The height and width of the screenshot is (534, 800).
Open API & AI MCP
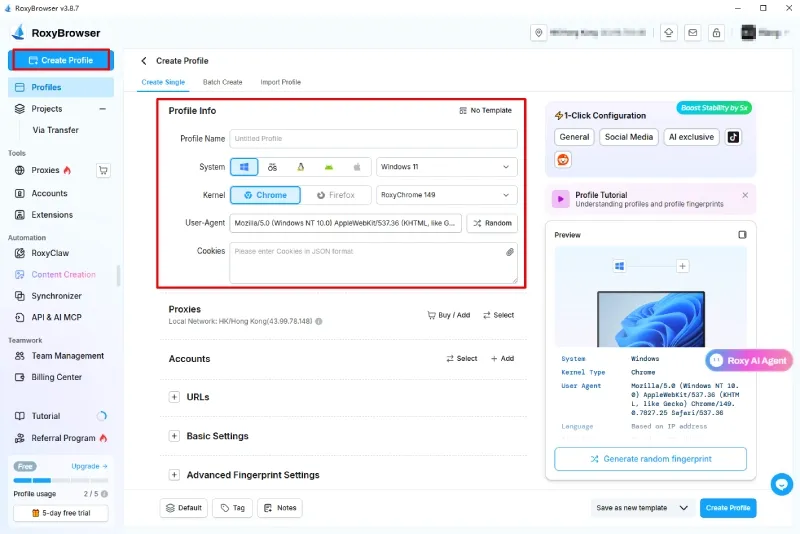56,317
